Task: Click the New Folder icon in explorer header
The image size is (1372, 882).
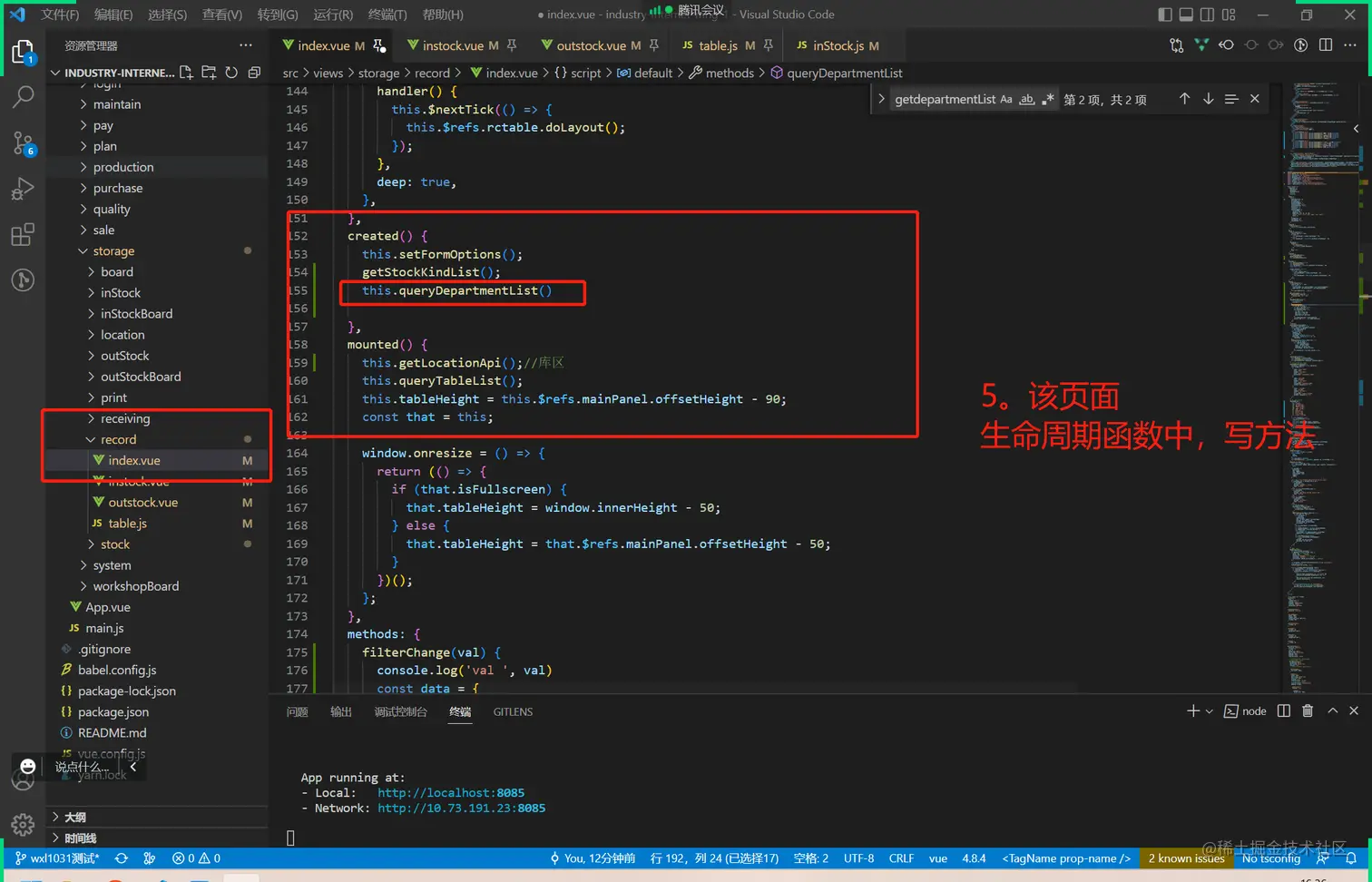Action: click(x=209, y=73)
